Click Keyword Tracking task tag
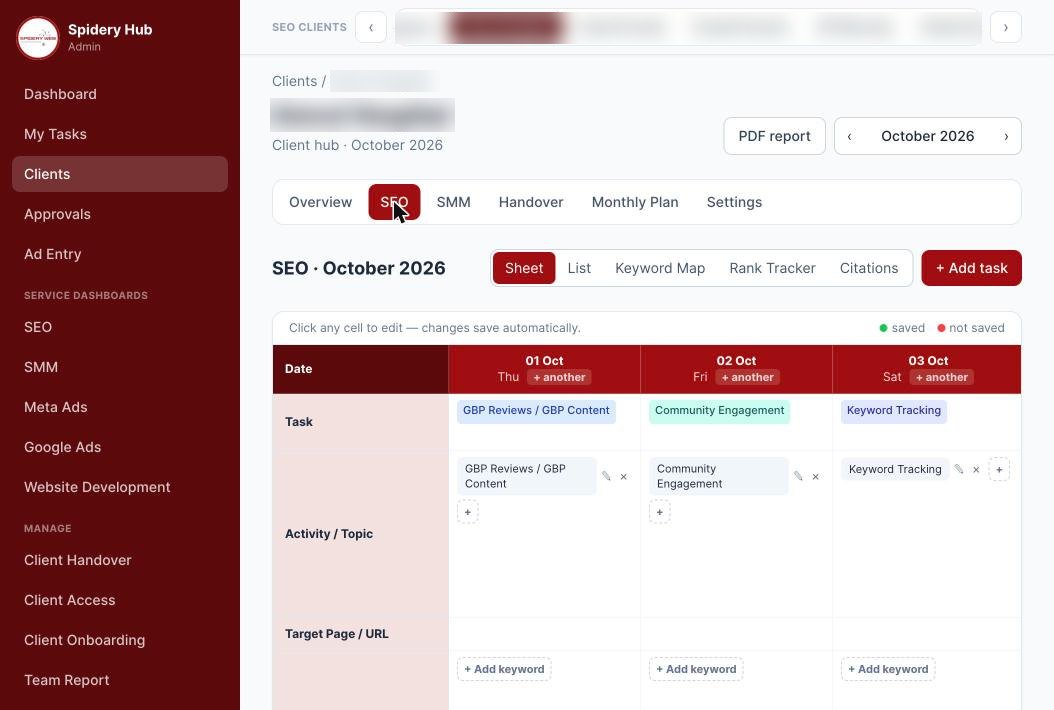1054x710 pixels. point(893,411)
